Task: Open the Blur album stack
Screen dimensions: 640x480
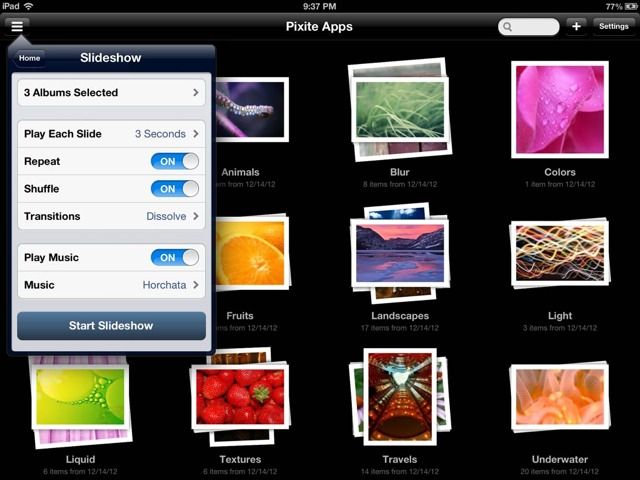Action: coord(399,109)
